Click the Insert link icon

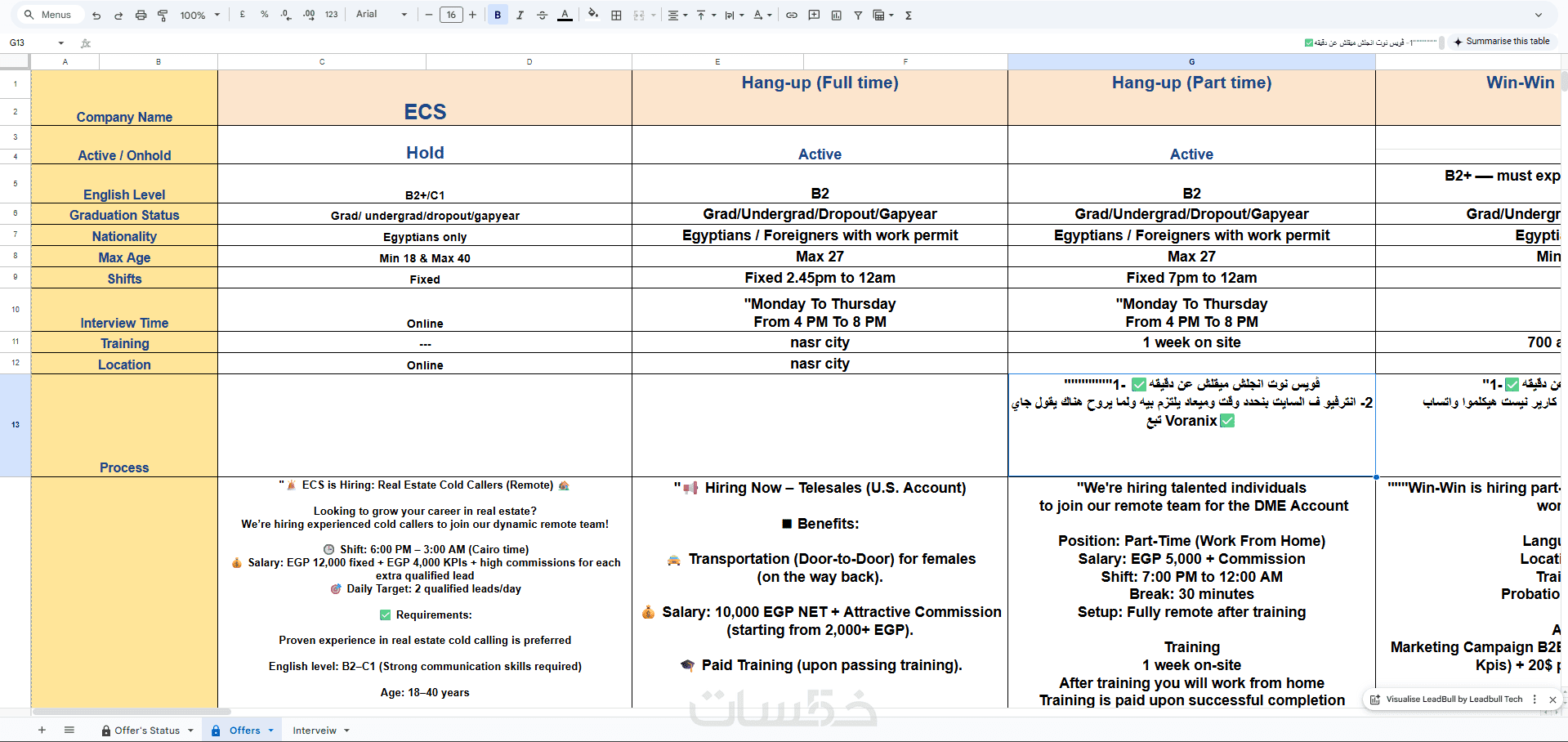pos(792,15)
